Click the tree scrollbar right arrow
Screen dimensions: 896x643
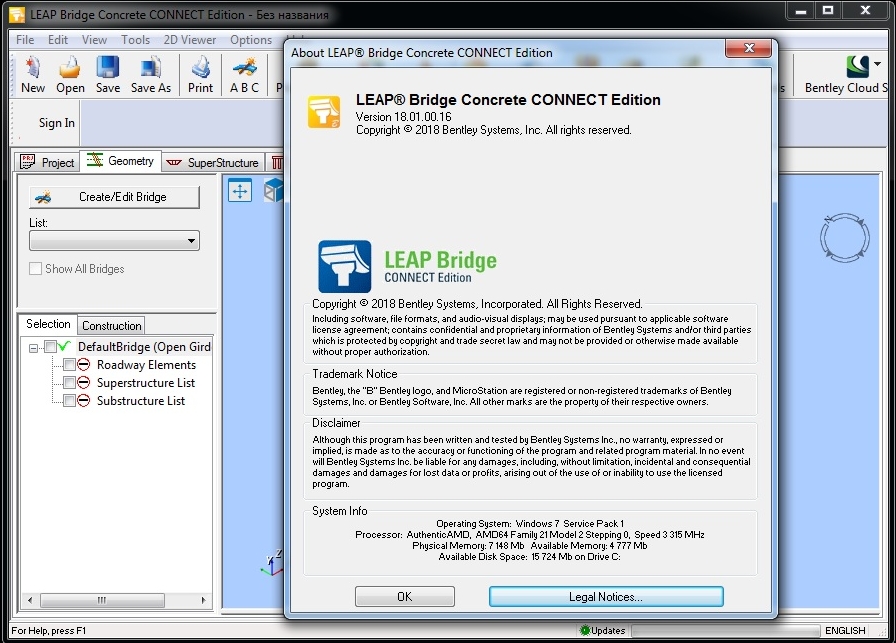(x=203, y=600)
